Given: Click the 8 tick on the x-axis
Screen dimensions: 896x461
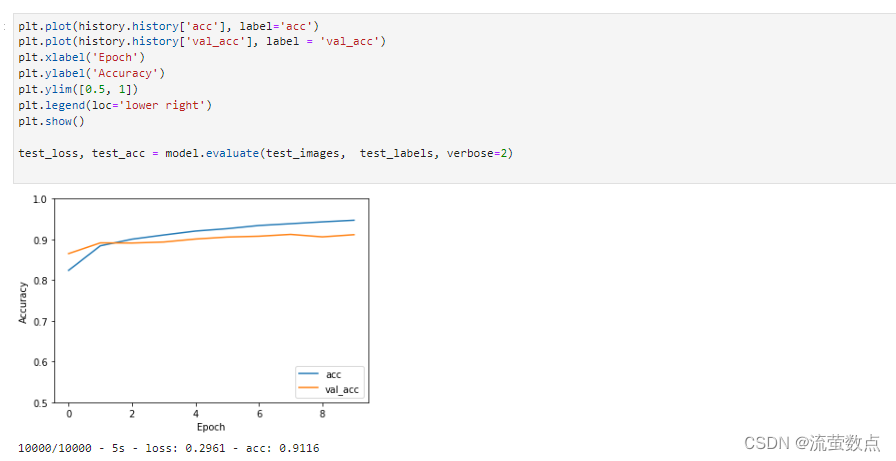Looking at the screenshot, I should tap(322, 412).
